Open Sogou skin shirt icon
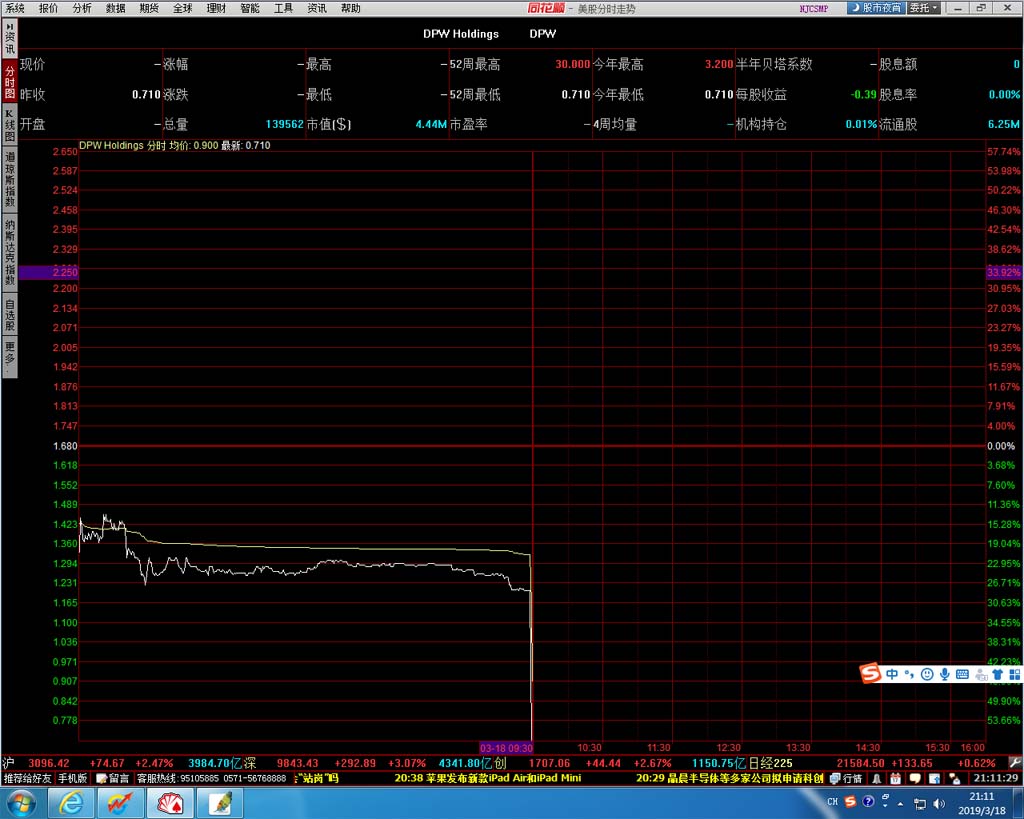1024x819 pixels. tap(997, 674)
